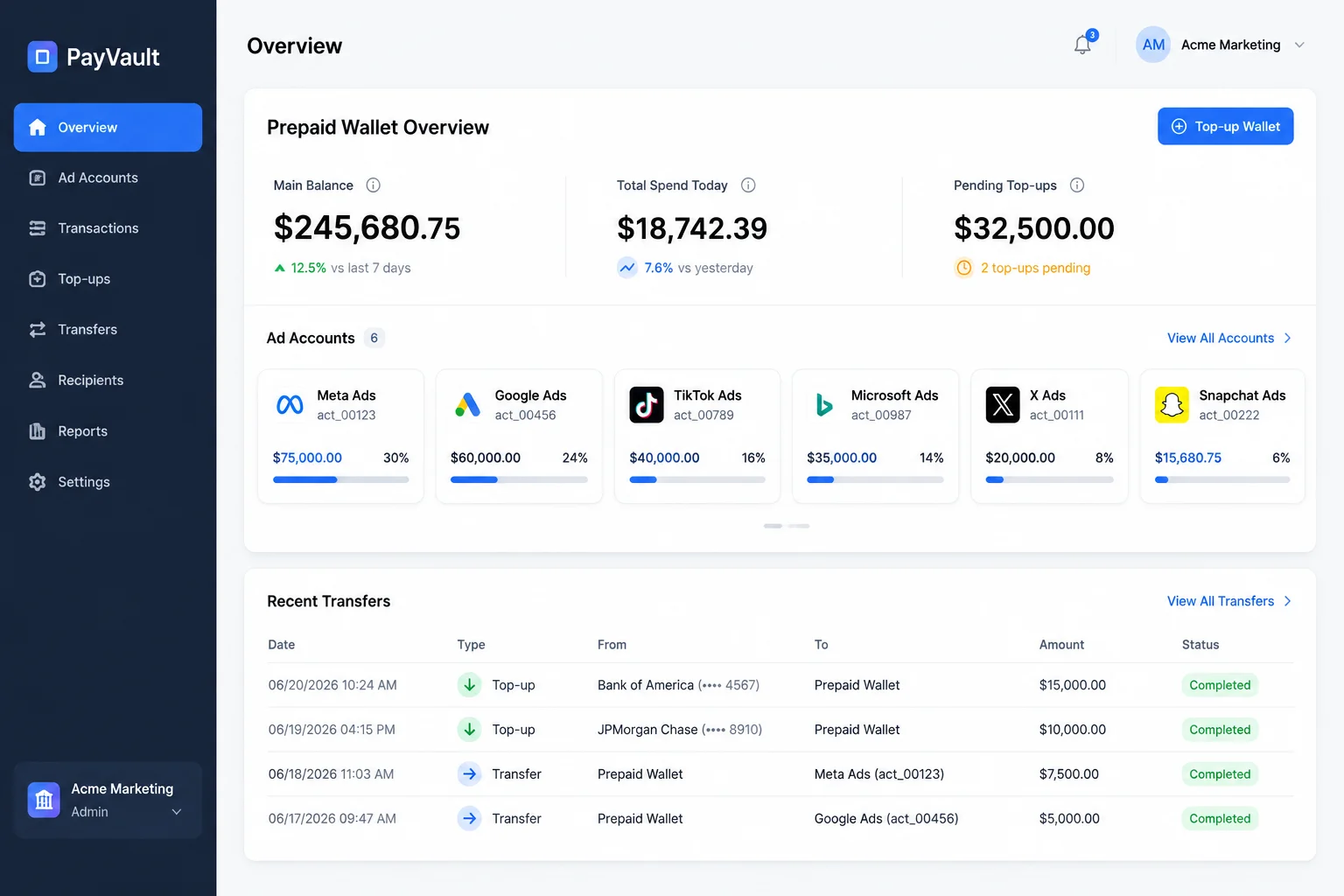Viewport: 1344px width, 896px height.
Task: Go to the Overview sidebar item
Action: [108, 128]
